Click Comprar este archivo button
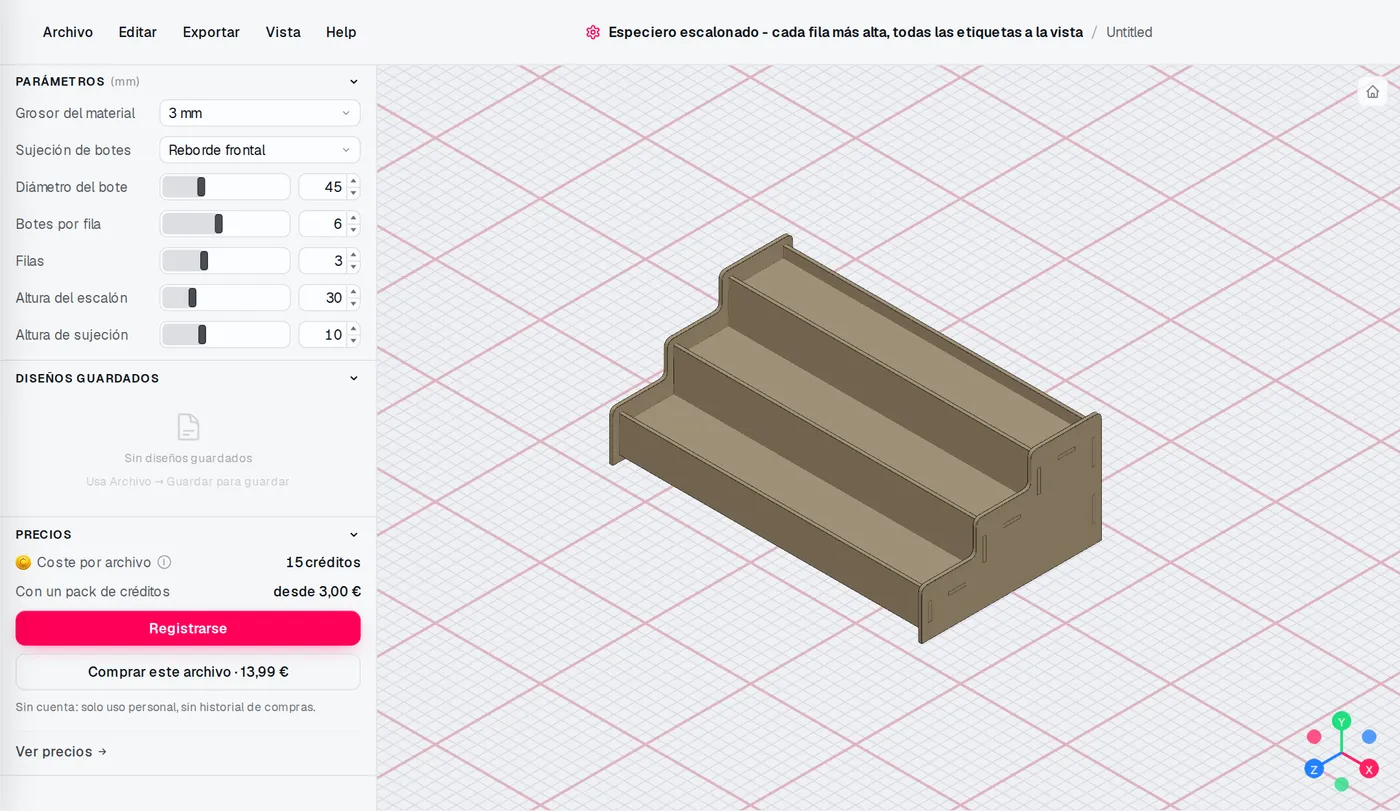The height and width of the screenshot is (811, 1400). (188, 672)
